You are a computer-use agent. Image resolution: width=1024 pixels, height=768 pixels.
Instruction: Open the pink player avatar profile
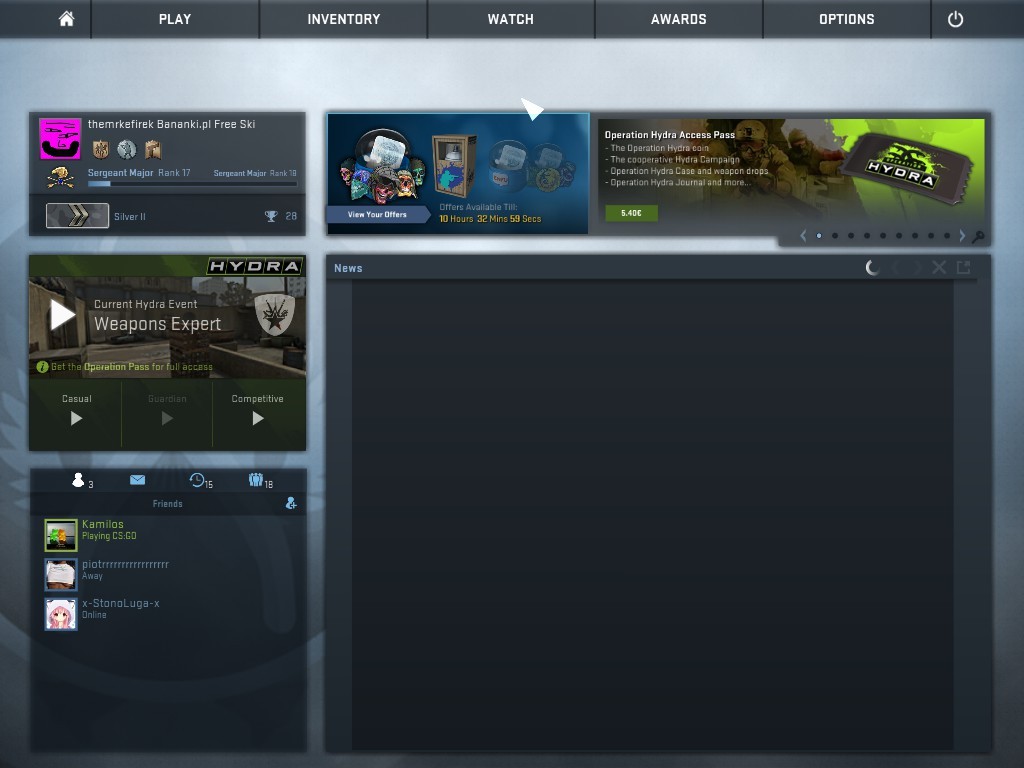(x=60, y=138)
